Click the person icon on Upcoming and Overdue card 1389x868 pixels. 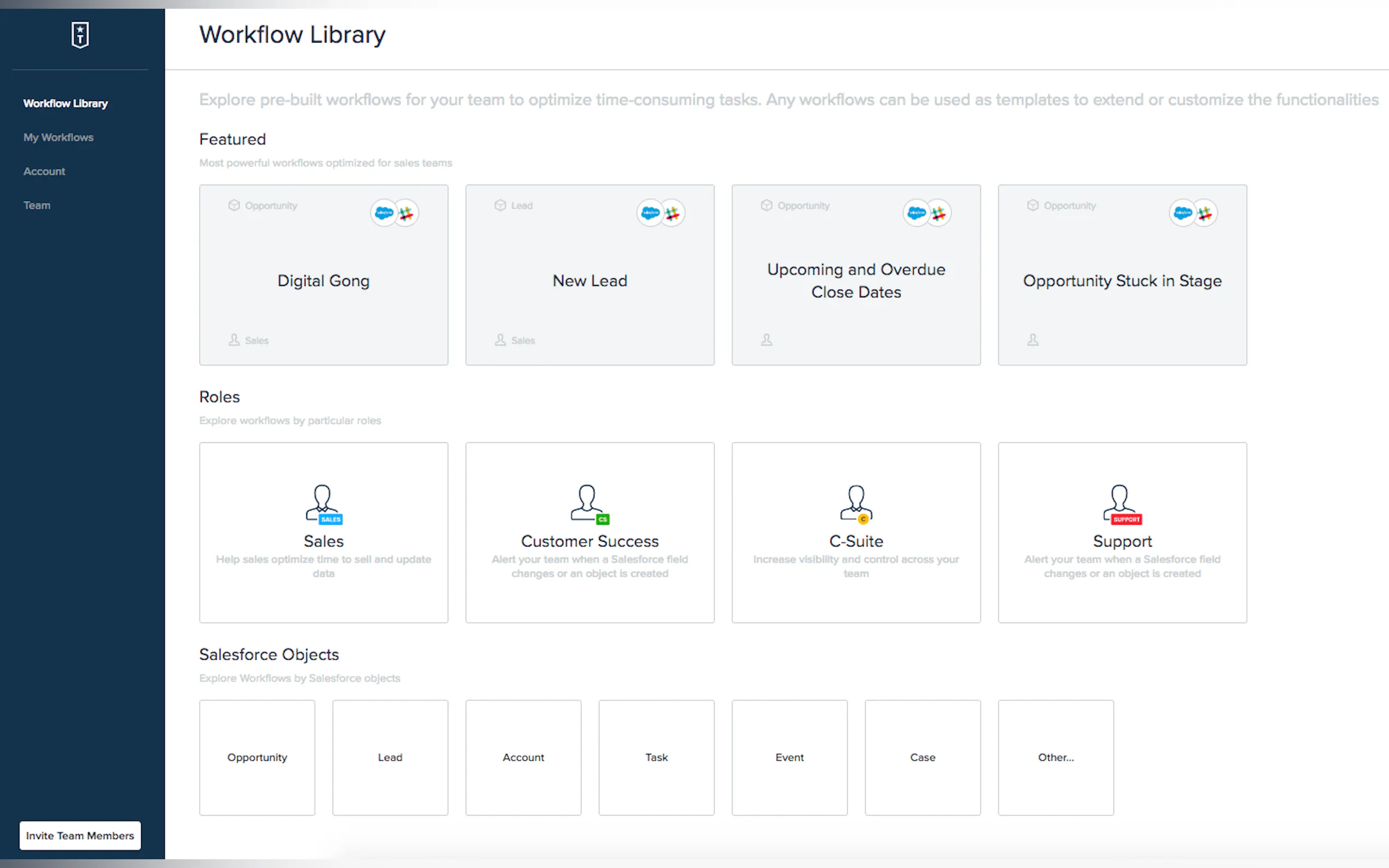[767, 340]
